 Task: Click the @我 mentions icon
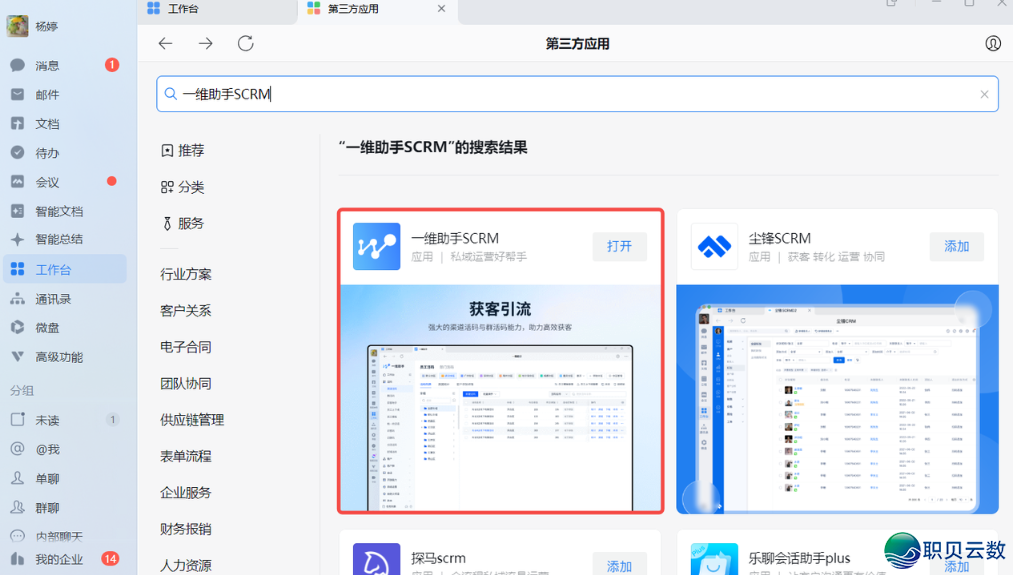click(17, 449)
